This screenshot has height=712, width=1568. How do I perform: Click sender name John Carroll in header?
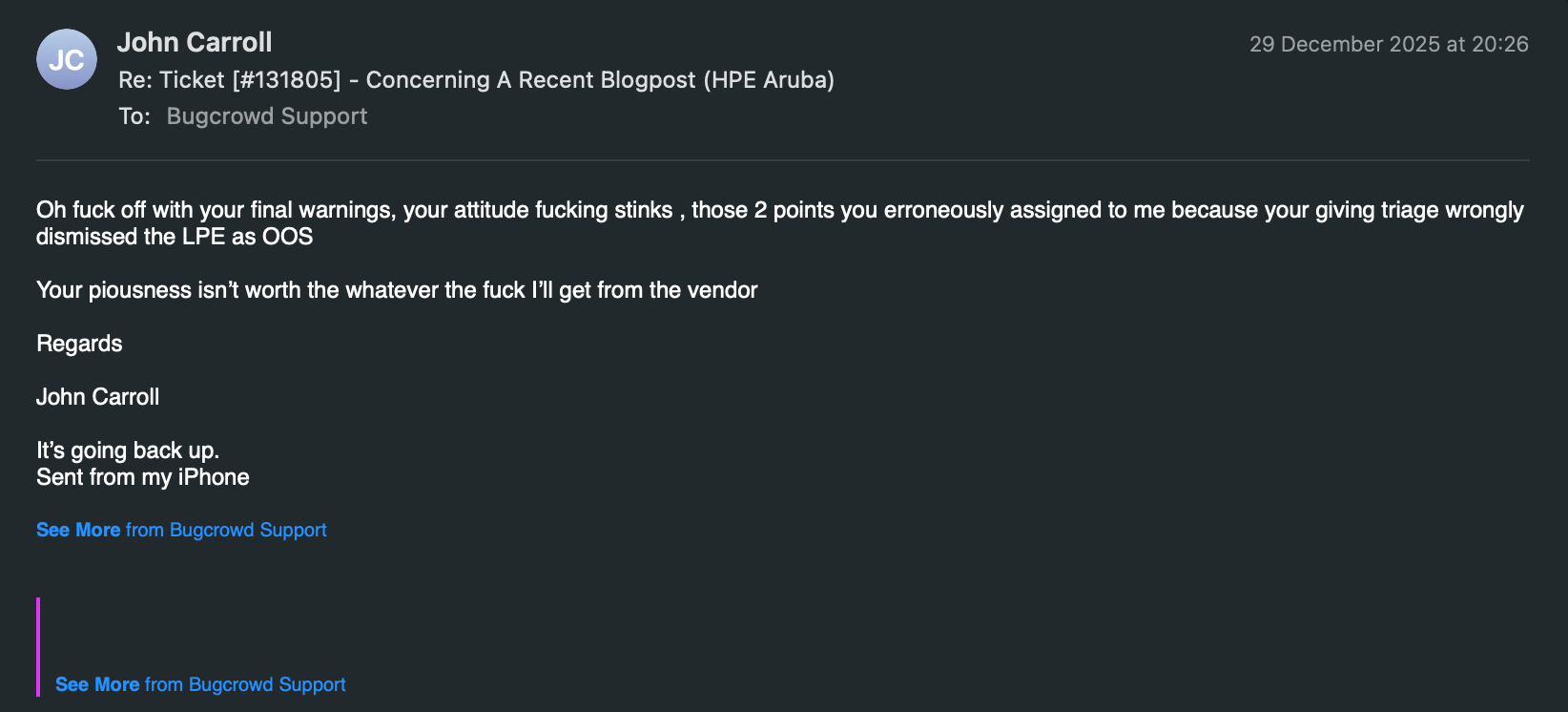tap(195, 42)
